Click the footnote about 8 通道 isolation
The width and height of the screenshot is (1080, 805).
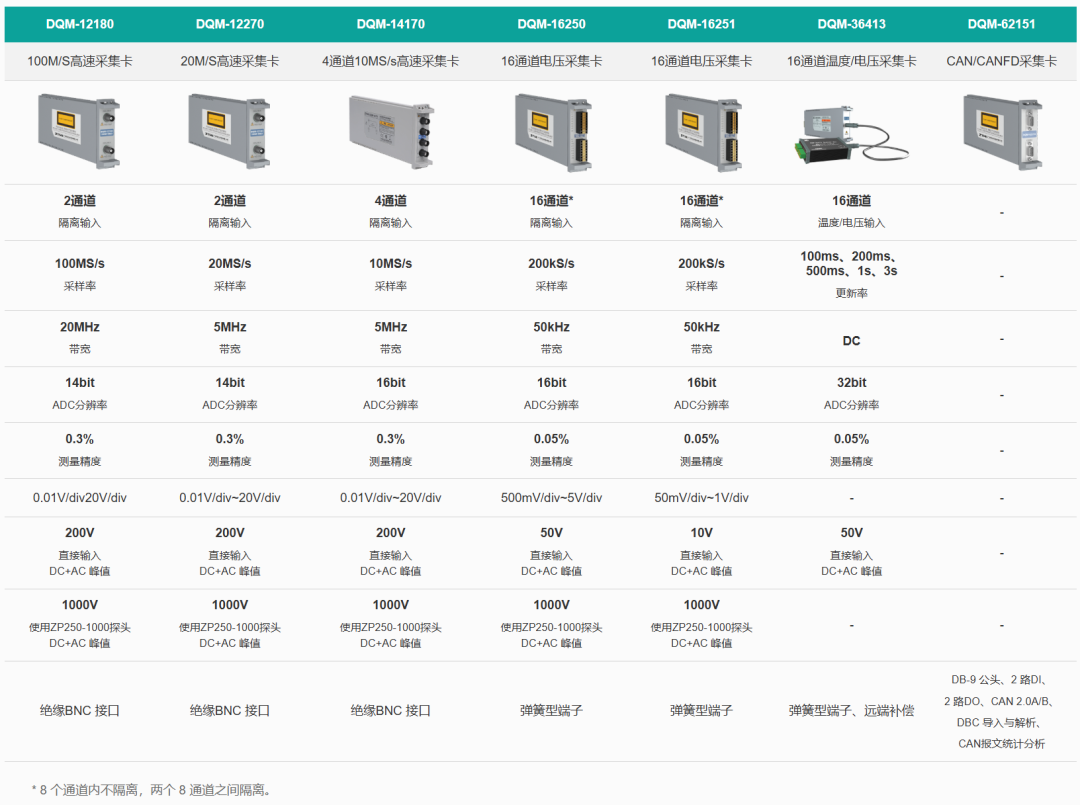tap(152, 790)
